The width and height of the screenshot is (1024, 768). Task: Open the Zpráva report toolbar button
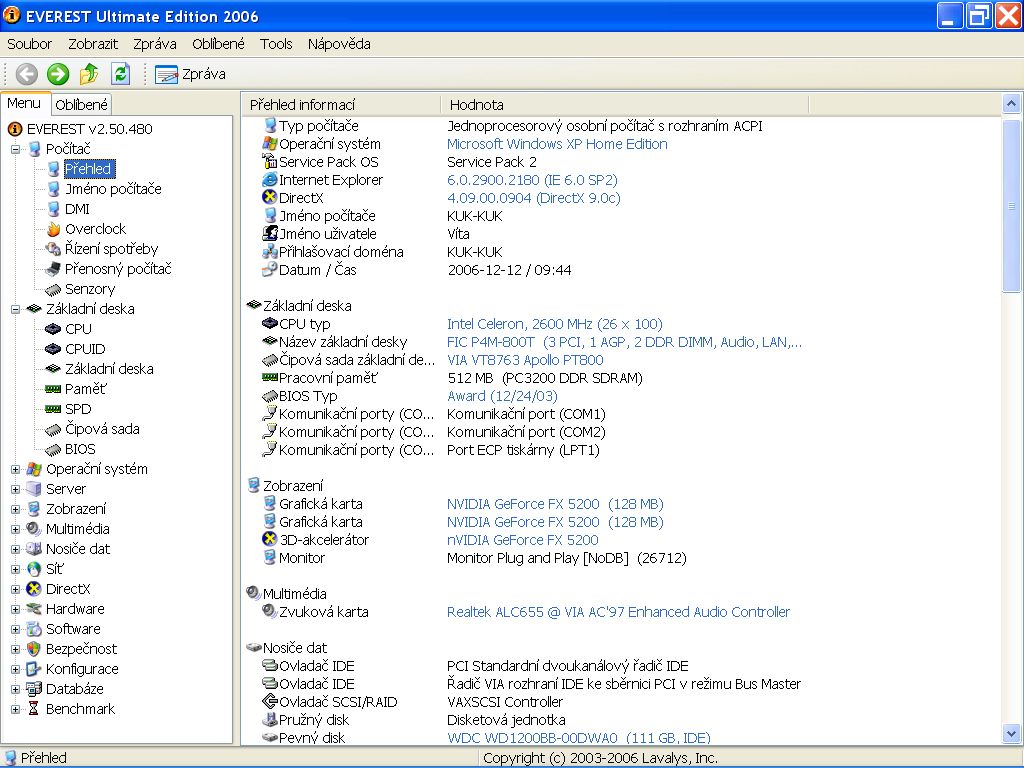tap(190, 74)
